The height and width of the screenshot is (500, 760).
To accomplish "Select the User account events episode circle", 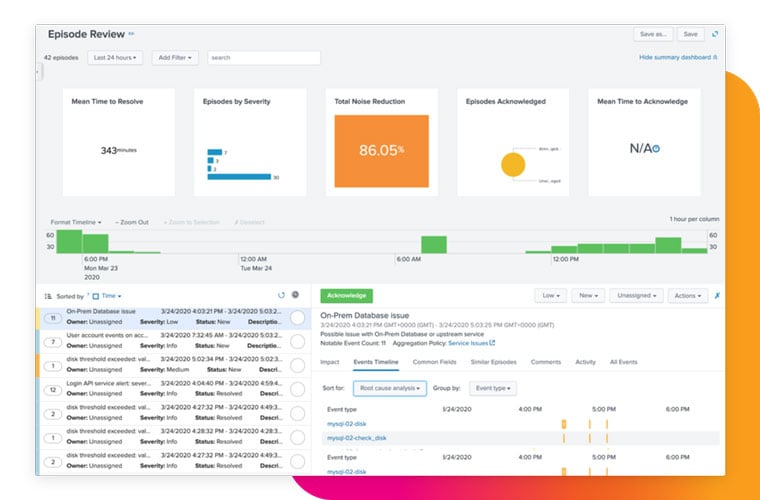I will 297,341.
